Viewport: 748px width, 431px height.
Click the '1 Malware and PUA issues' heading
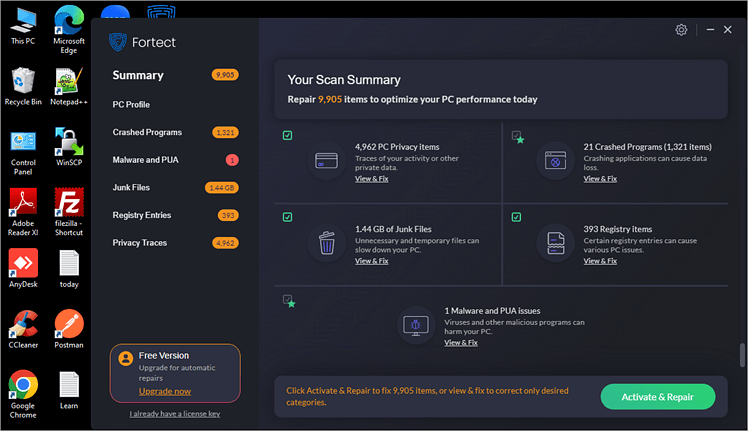pyautogui.click(x=492, y=311)
